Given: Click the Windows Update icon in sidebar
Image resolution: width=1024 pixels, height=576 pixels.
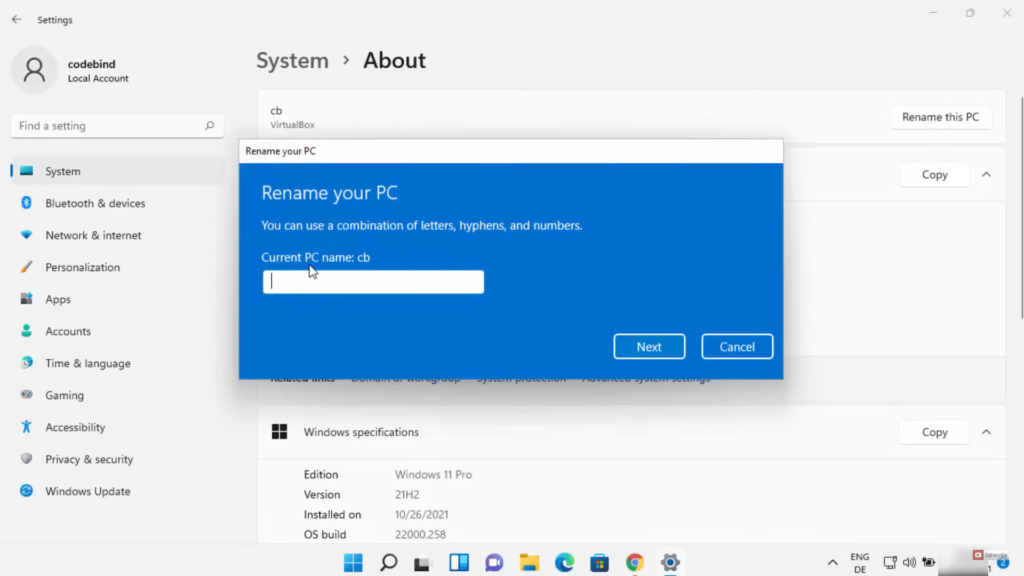Looking at the screenshot, I should [27, 491].
